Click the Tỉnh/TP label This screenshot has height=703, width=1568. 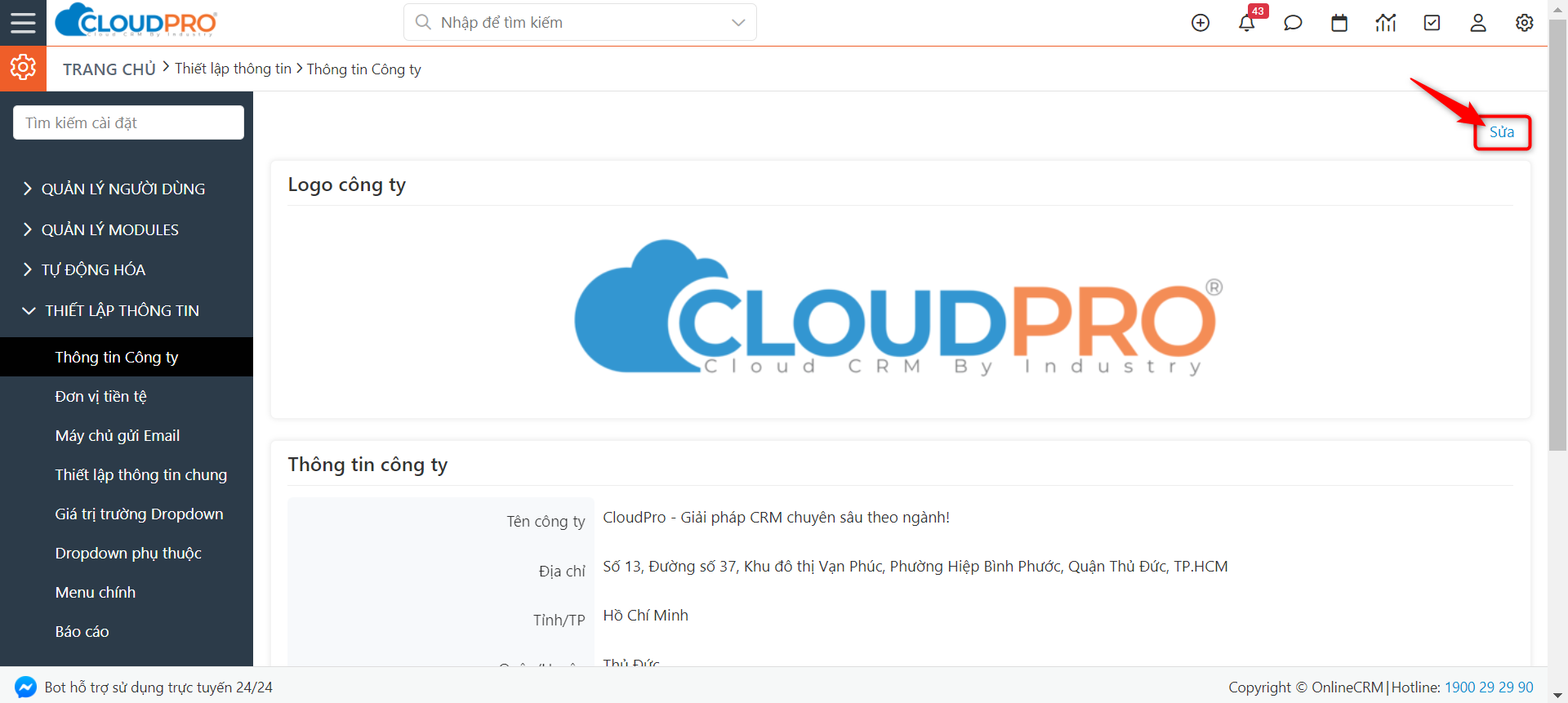(x=559, y=620)
